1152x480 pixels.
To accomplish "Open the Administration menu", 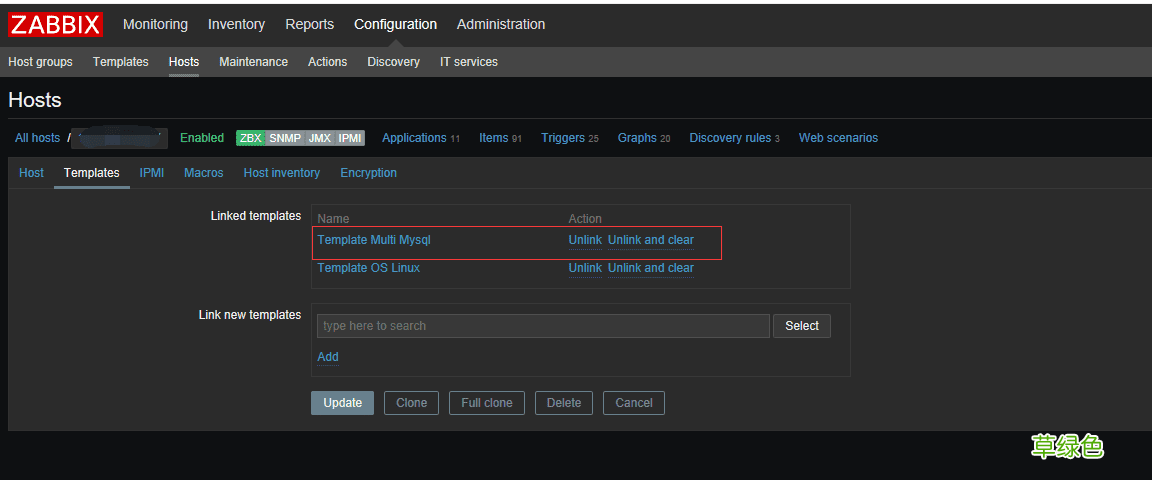I will [501, 24].
